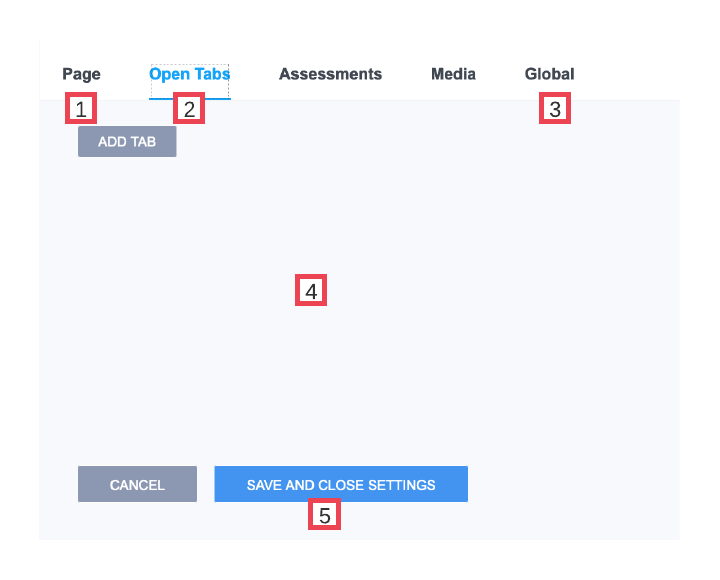720x580 pixels.
Task: Click the blue highlighted Open Tabs label
Action: [190, 74]
